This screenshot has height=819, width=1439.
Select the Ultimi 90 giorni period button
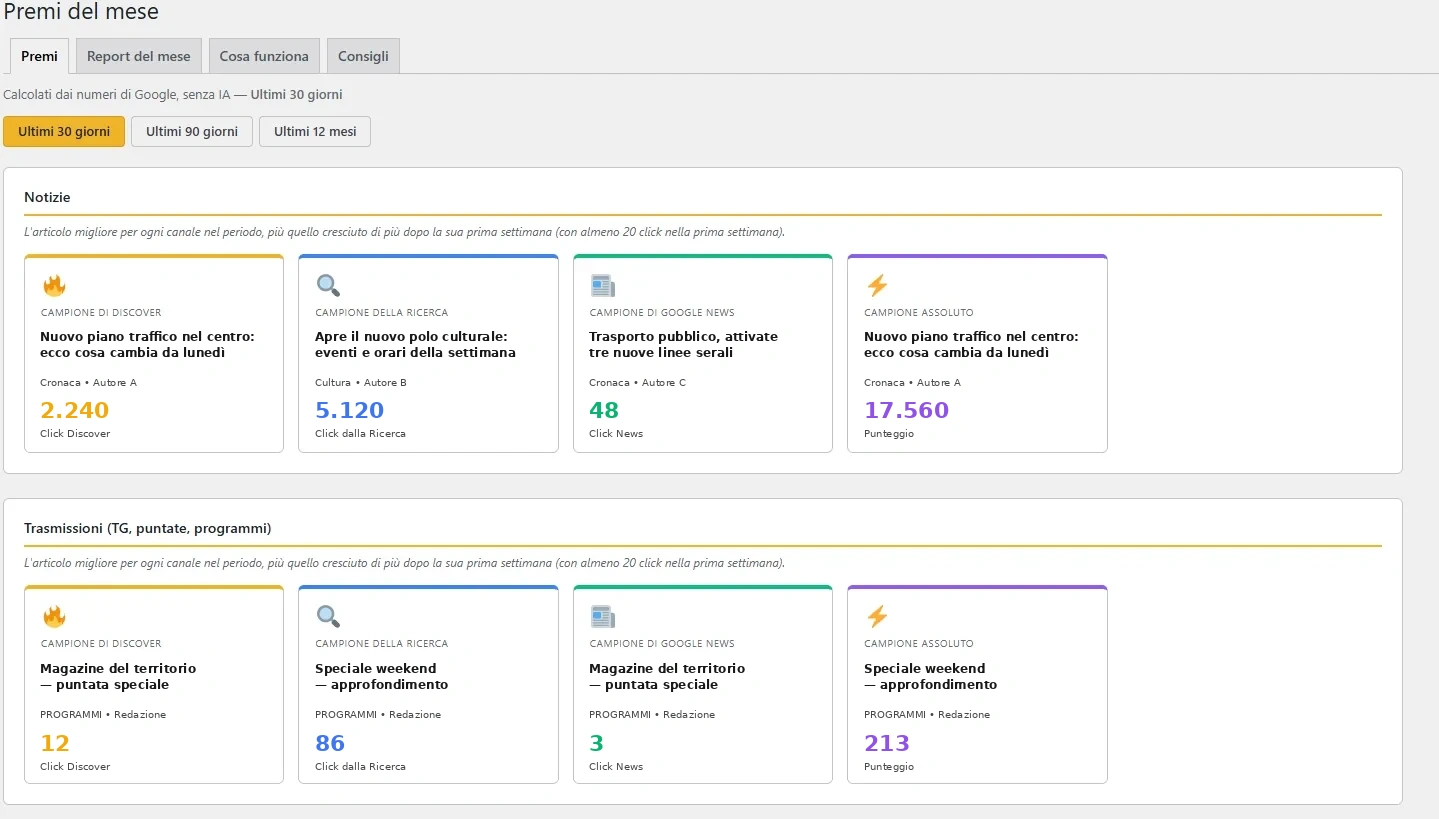click(x=192, y=131)
